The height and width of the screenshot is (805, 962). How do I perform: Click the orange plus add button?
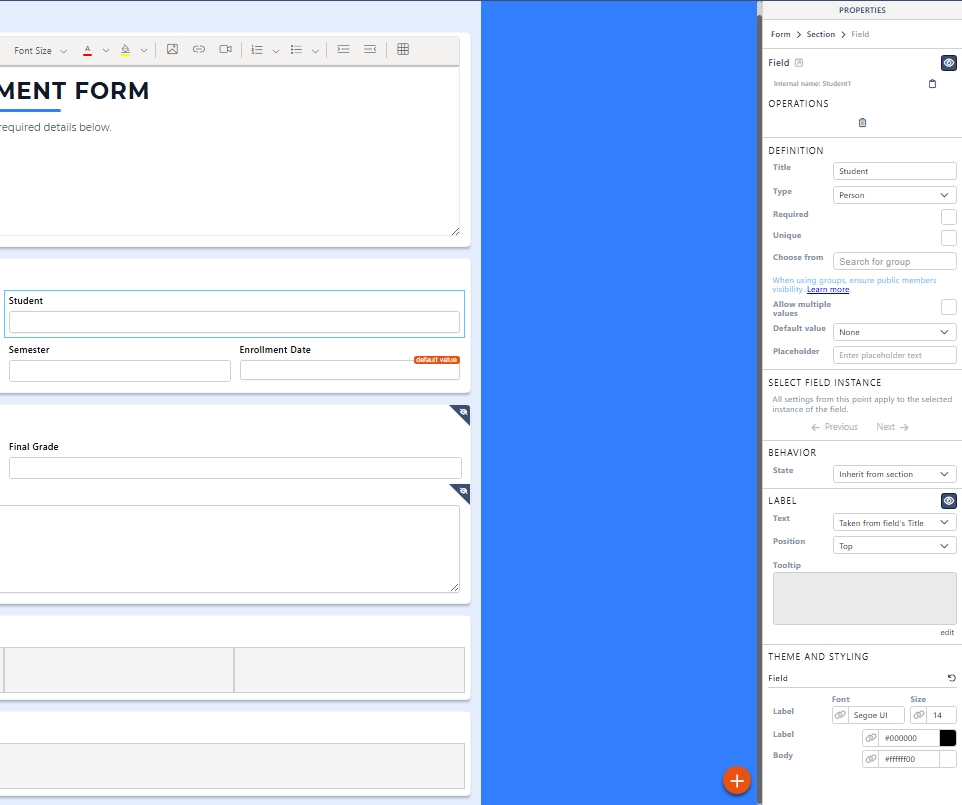coord(737,780)
